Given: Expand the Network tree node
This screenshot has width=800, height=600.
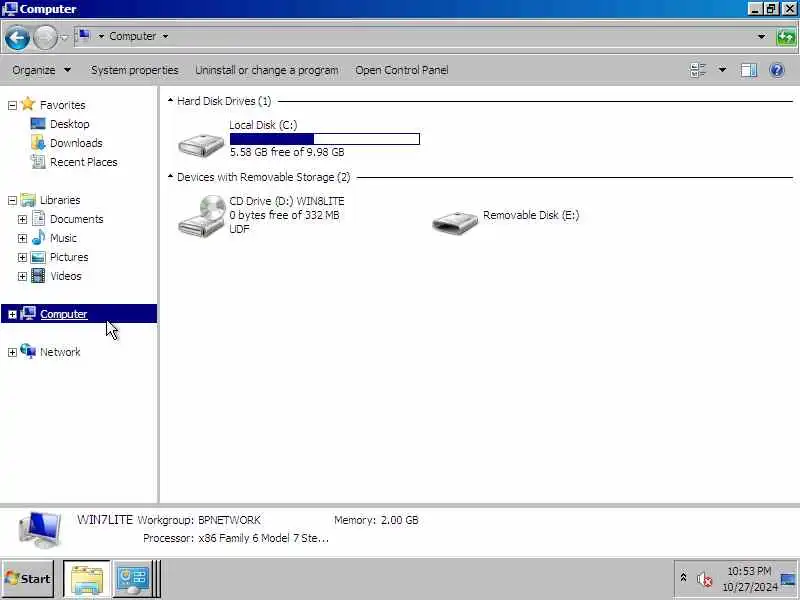Looking at the screenshot, I should point(12,353).
